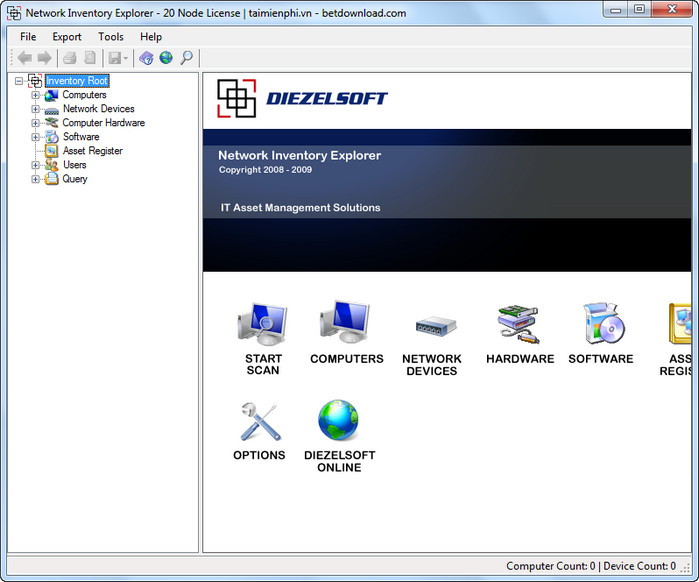Click the Options wrench and screwdriver icon

point(260,422)
